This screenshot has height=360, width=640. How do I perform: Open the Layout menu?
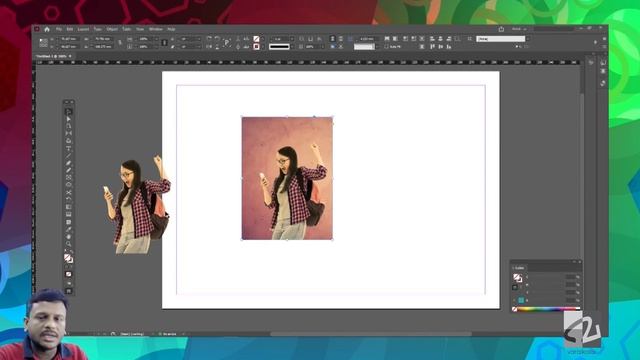[x=83, y=29]
